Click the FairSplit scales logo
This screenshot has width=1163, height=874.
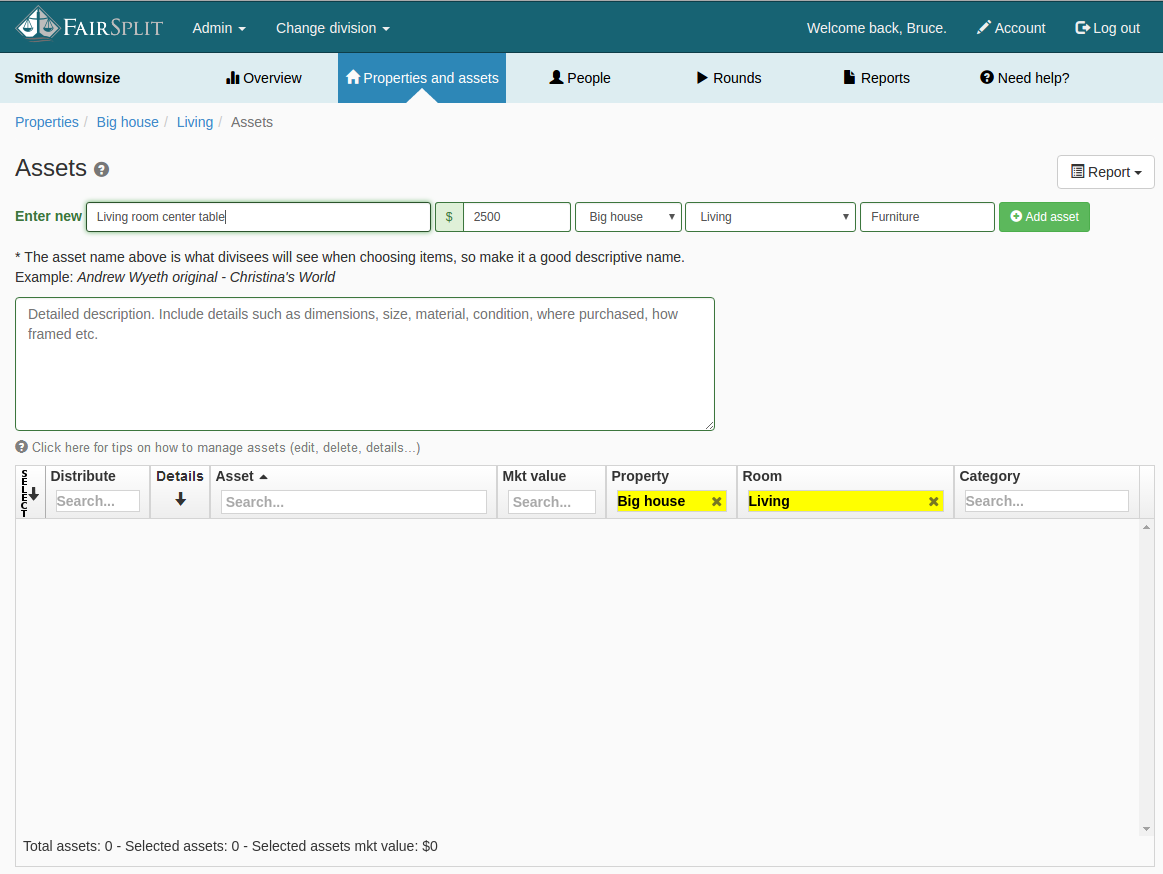tap(38, 25)
